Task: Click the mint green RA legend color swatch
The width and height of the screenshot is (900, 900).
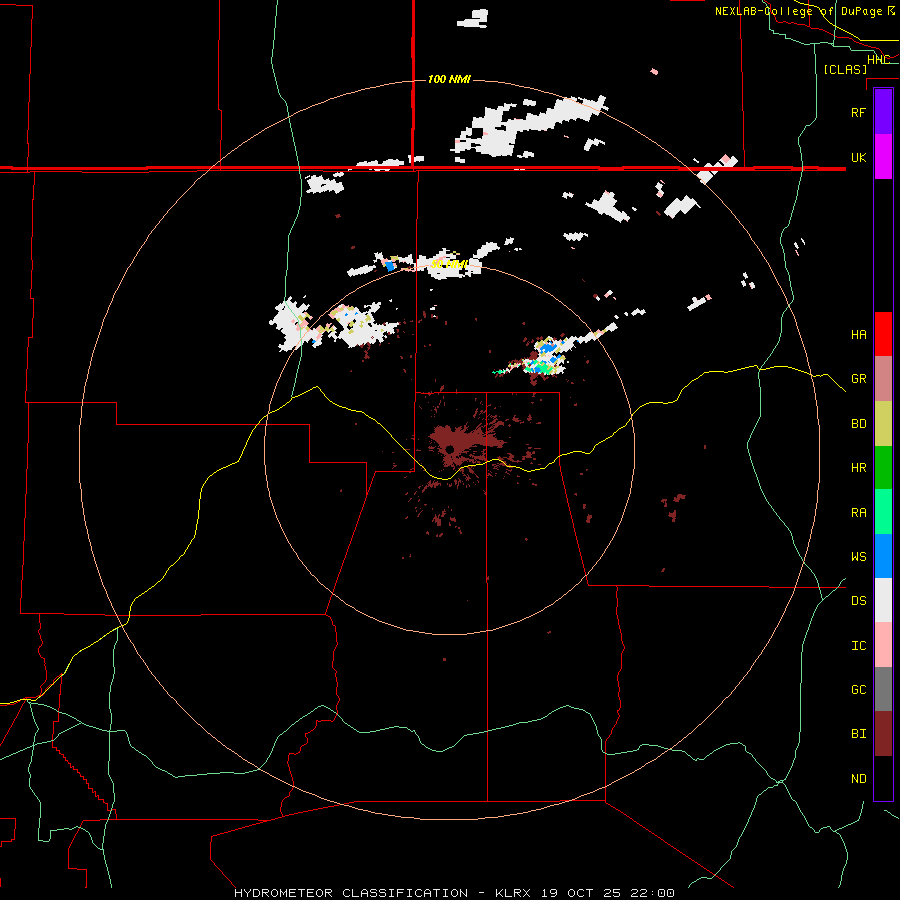Action: pyautogui.click(x=883, y=512)
